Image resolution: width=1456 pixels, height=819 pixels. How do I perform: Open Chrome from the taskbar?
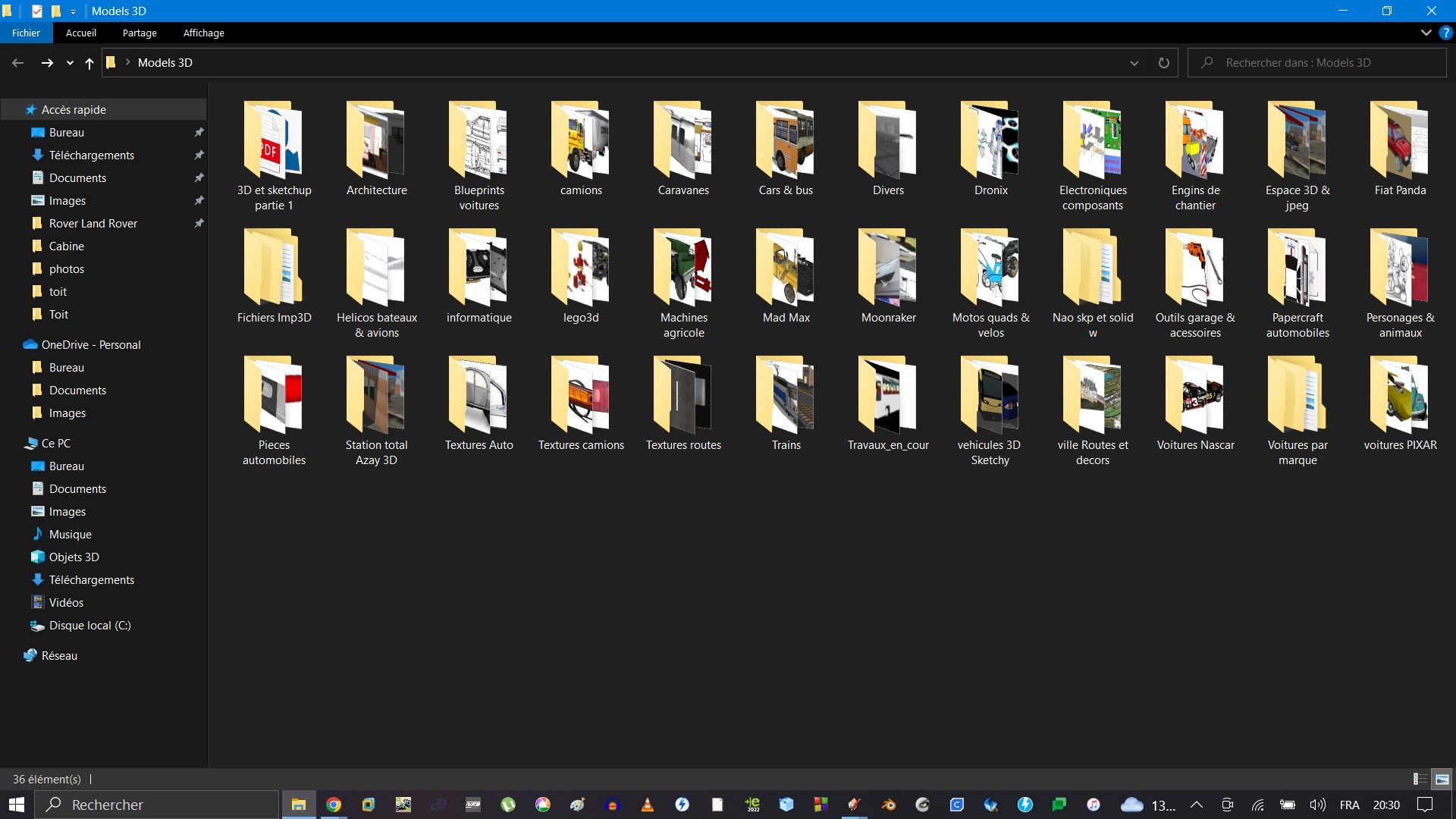334,805
